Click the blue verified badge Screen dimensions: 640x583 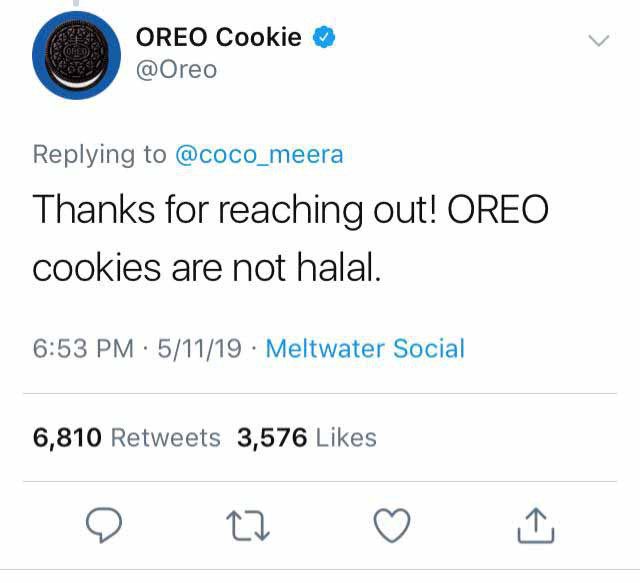click(x=324, y=37)
